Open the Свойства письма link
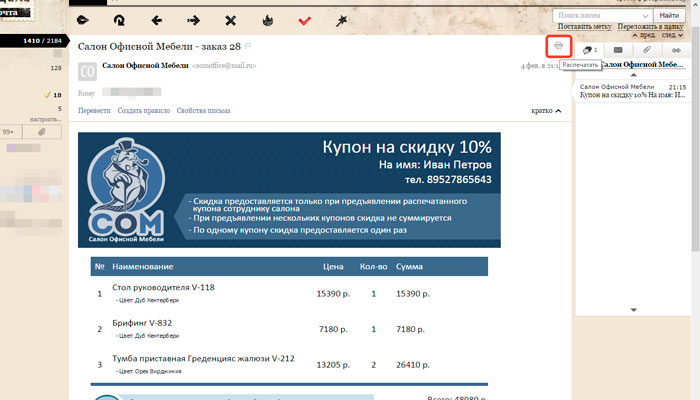The width and height of the screenshot is (700, 400). [203, 111]
